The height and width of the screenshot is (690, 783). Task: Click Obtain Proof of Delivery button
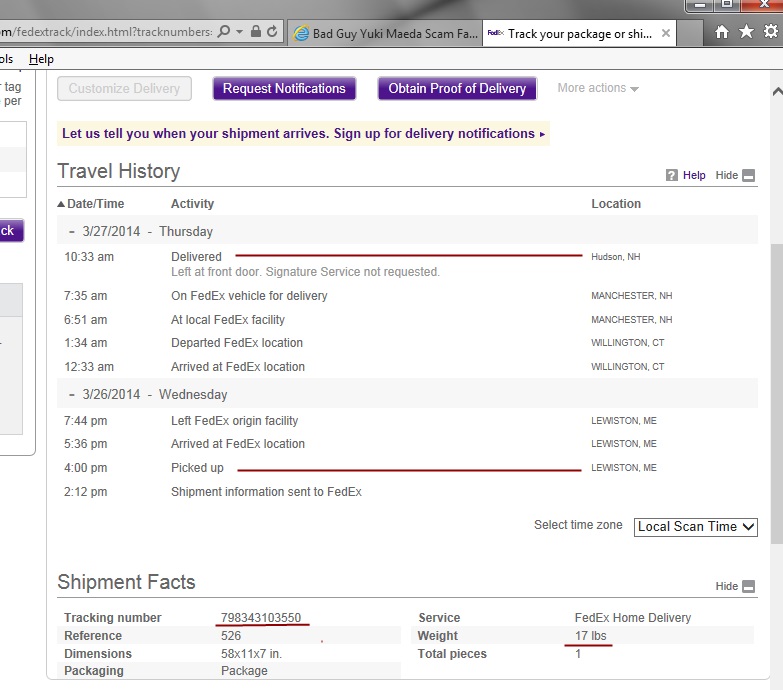click(x=457, y=88)
